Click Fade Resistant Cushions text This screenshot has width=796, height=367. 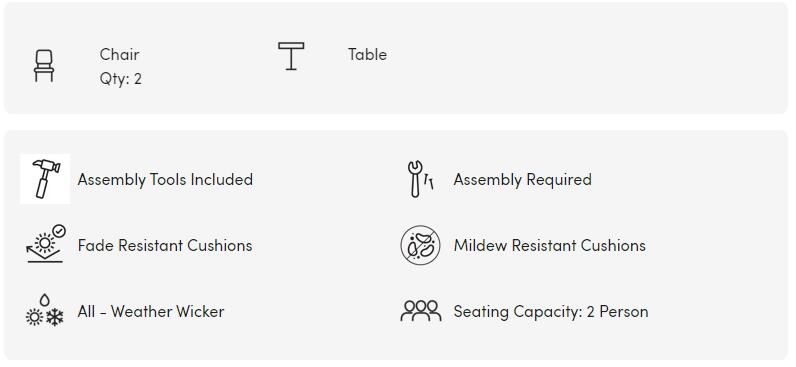[x=165, y=246]
